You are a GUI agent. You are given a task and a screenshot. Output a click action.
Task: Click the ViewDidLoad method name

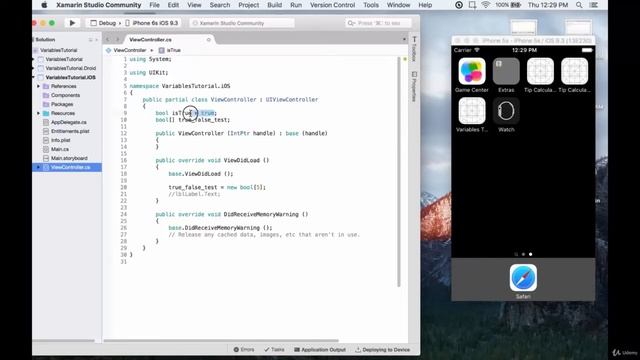(241, 160)
